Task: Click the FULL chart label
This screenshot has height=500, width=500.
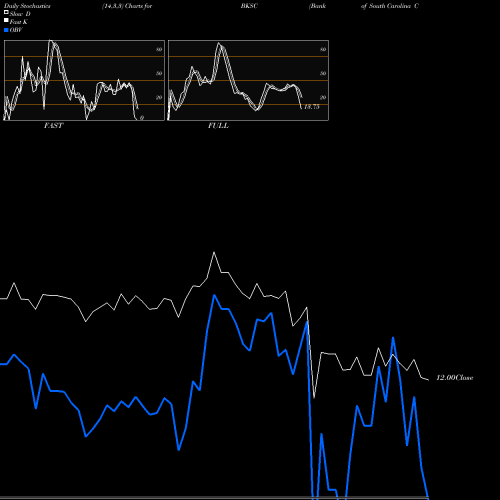Action: click(x=218, y=125)
